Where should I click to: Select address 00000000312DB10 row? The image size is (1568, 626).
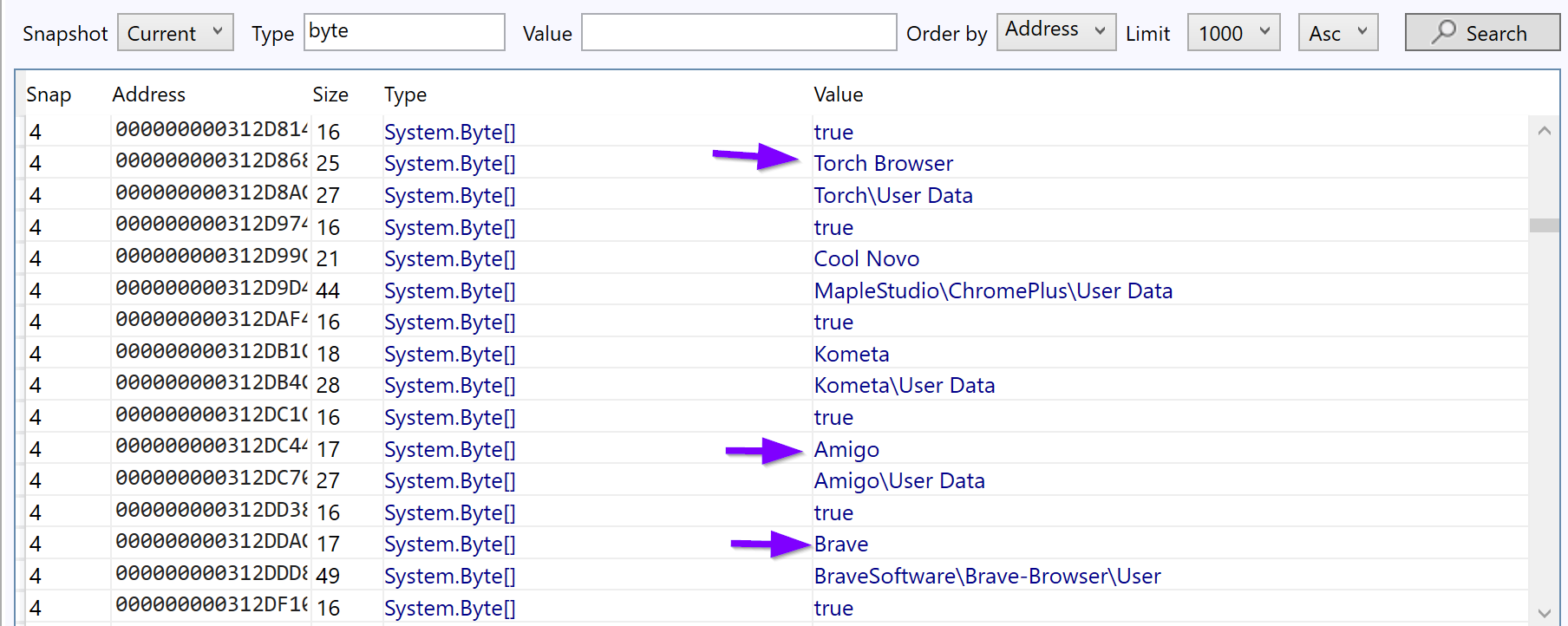212,351
